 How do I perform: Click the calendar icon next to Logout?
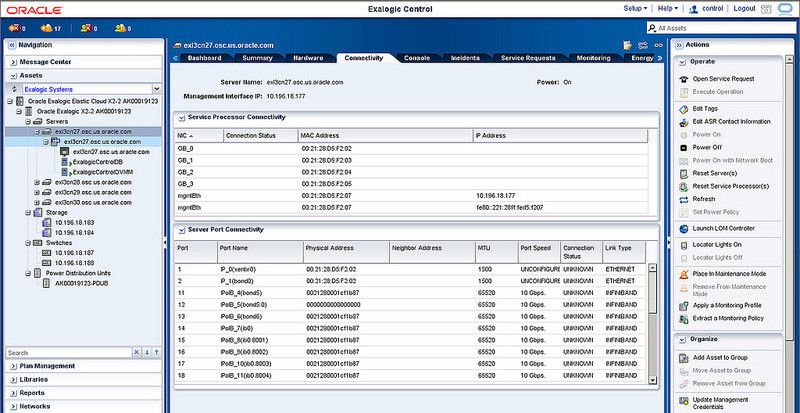(x=765, y=9)
